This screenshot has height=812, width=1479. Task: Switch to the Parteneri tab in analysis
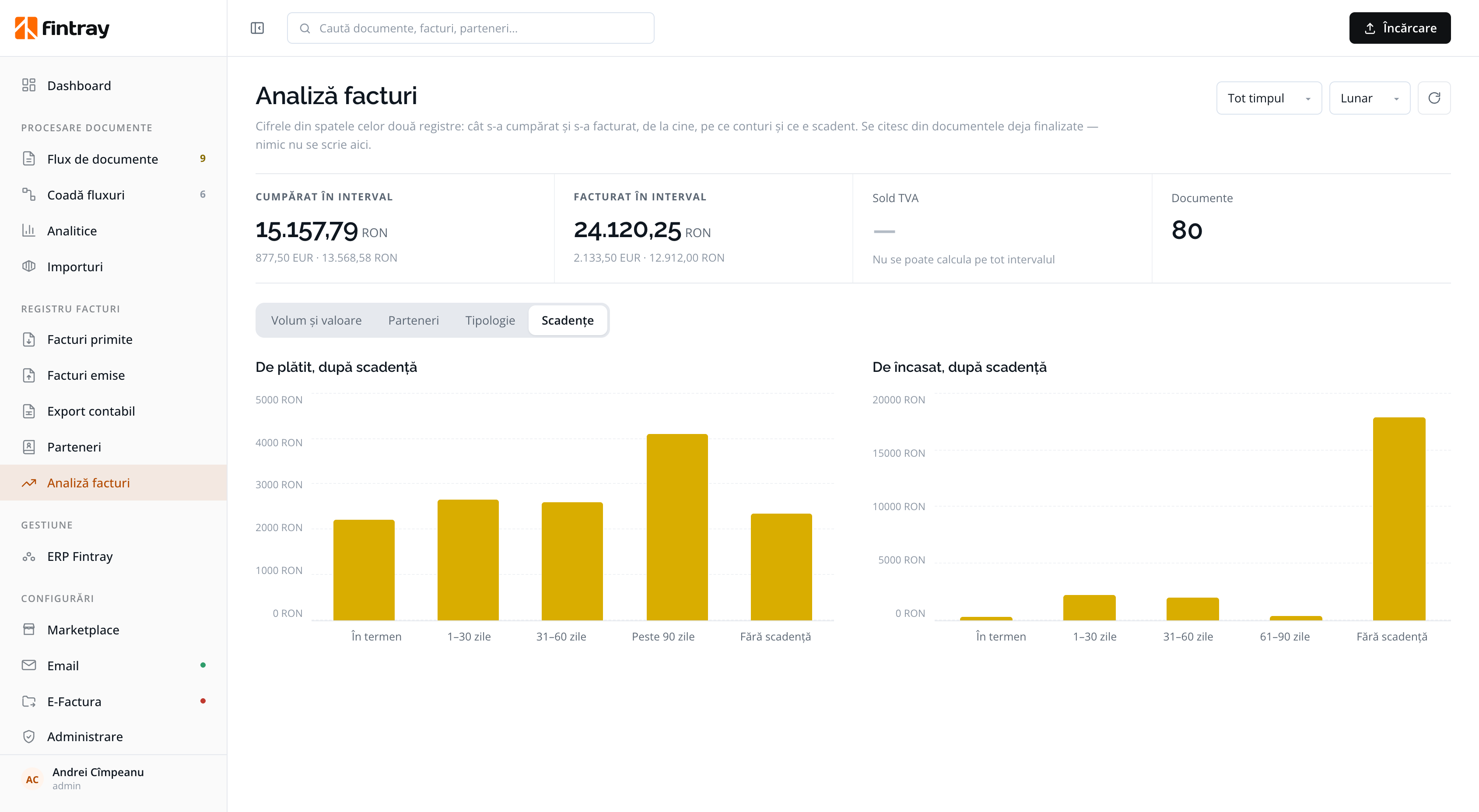[414, 320]
